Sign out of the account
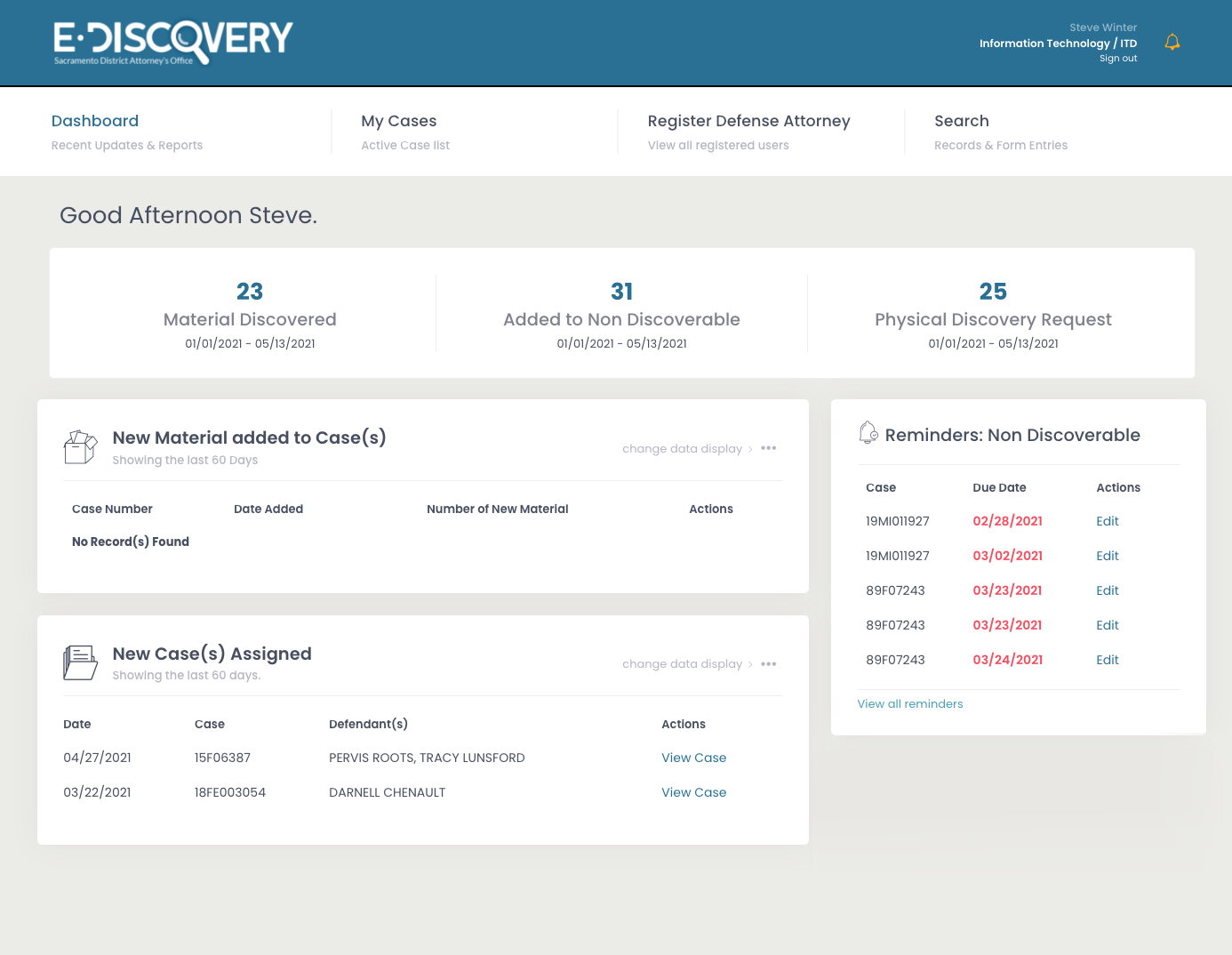This screenshot has width=1232, height=955. 1118,59
